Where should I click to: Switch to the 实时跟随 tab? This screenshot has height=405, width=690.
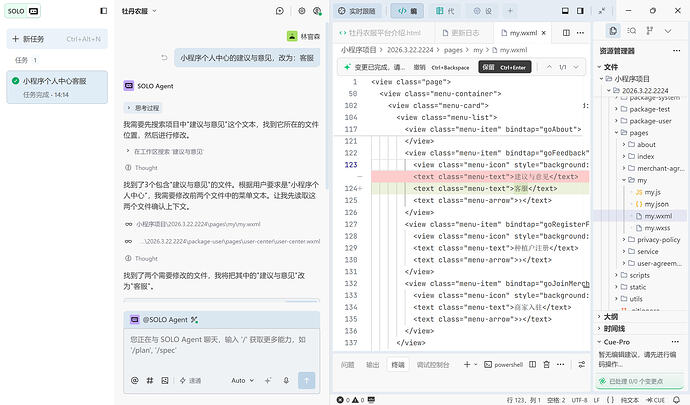coord(357,11)
